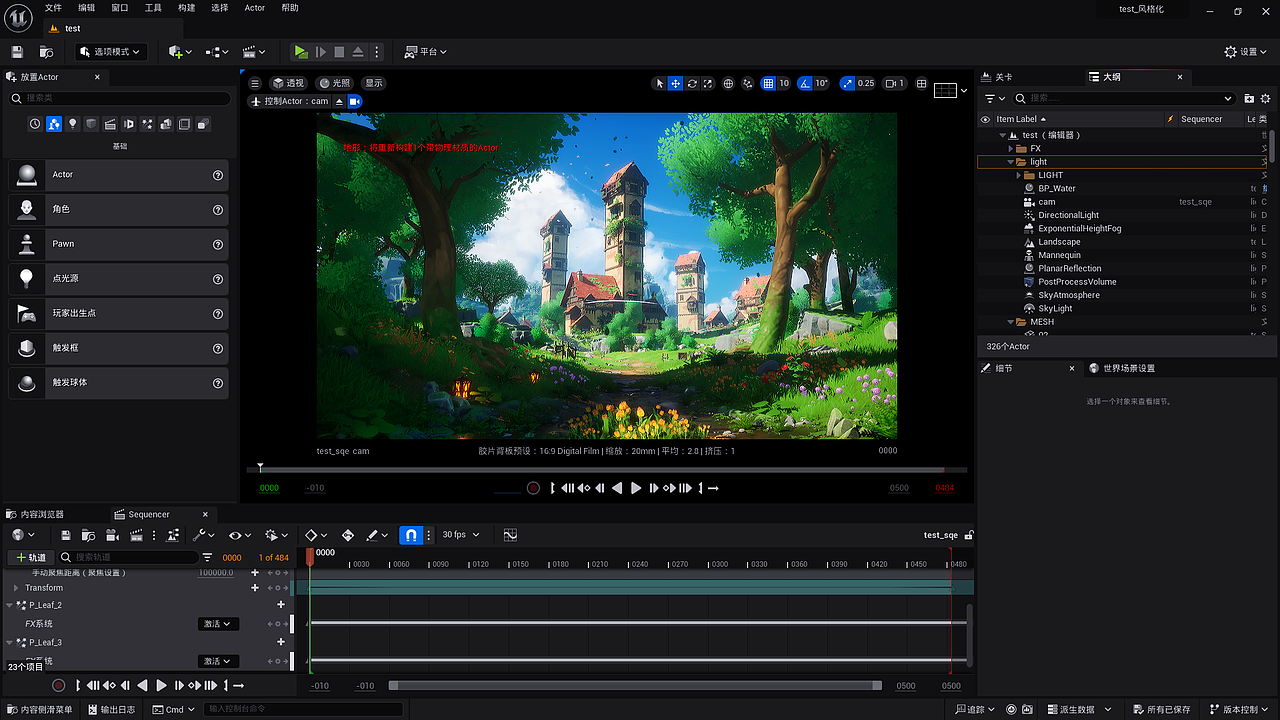
Task: Select the Recently Placed clock icon
Action: click(x=35, y=124)
